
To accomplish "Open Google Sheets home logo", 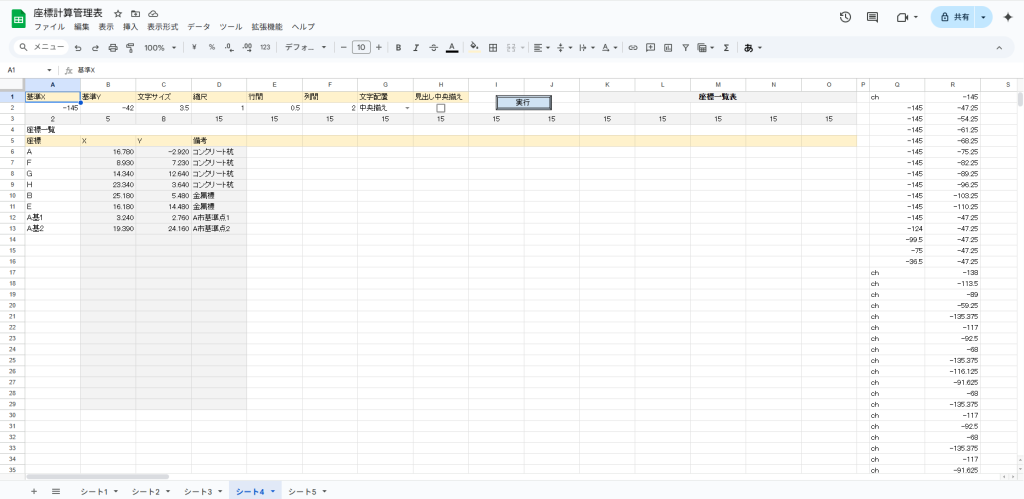I will click(19, 19).
